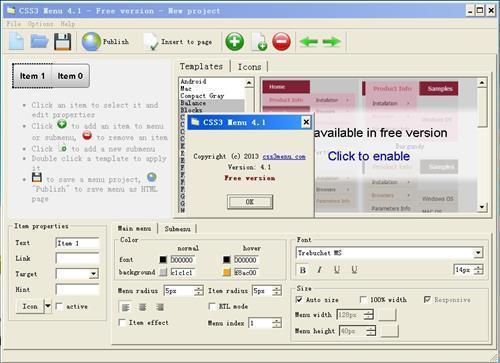
Task: Click the Publish globe icon
Action: 91,42
